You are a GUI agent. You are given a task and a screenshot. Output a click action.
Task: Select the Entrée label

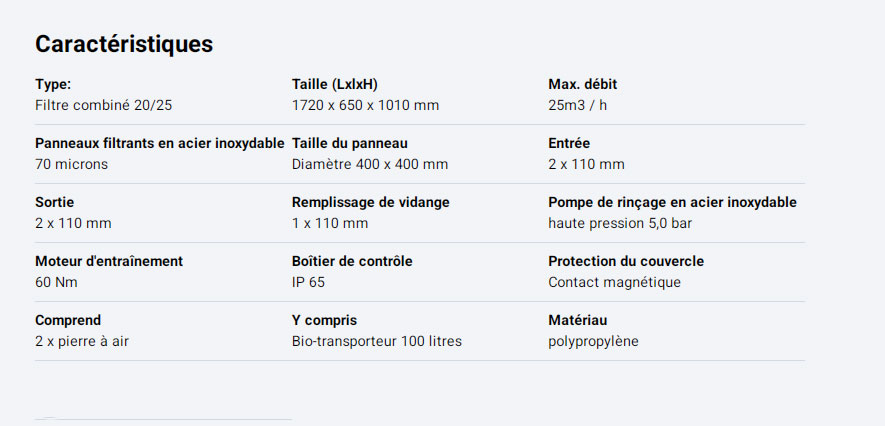569,143
